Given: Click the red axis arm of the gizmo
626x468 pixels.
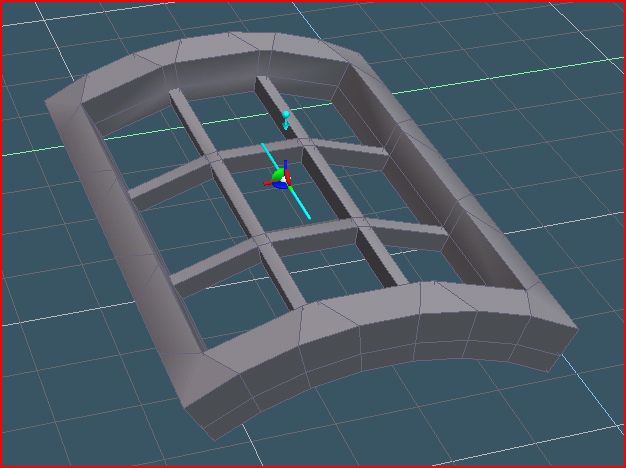Looking at the screenshot, I should tap(267, 183).
